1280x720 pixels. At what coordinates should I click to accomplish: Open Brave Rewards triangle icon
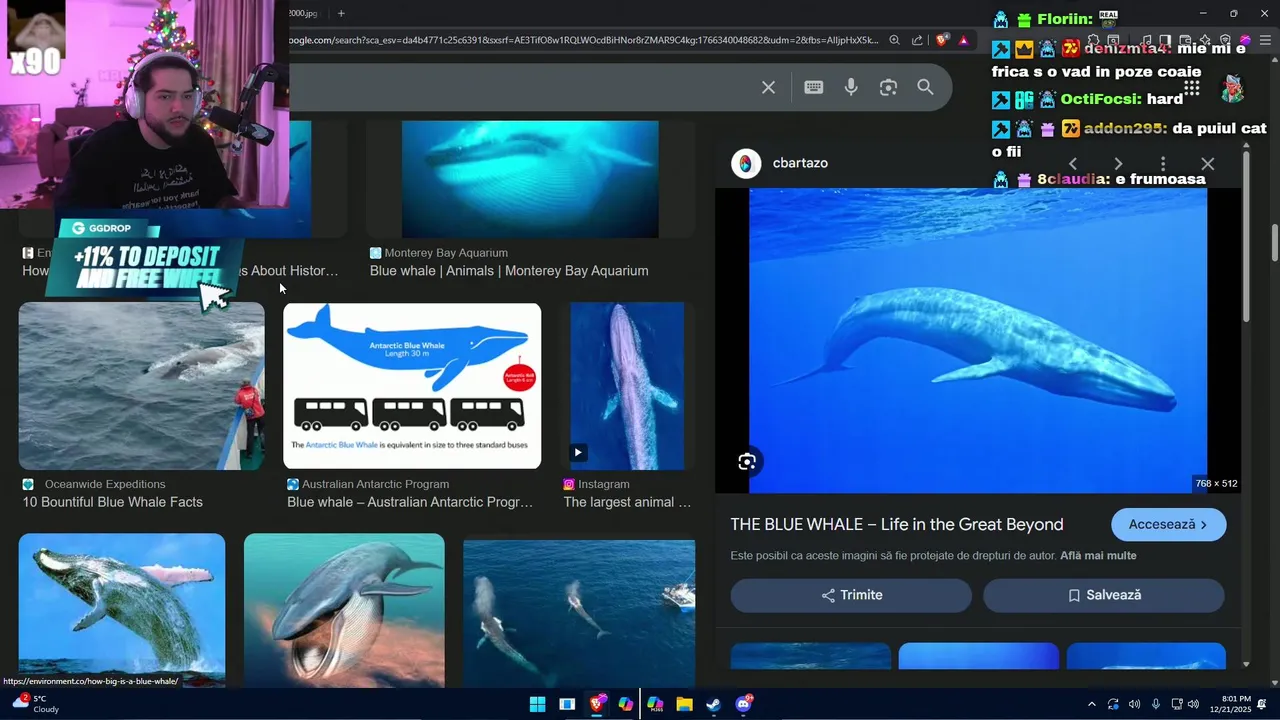coord(963,40)
